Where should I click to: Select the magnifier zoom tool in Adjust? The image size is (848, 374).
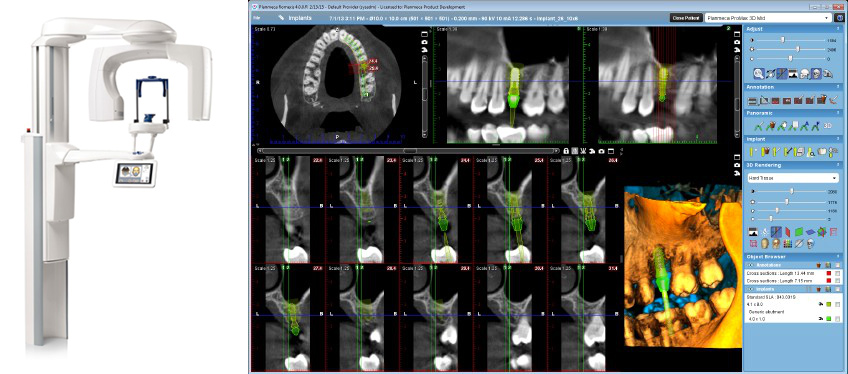pos(759,74)
